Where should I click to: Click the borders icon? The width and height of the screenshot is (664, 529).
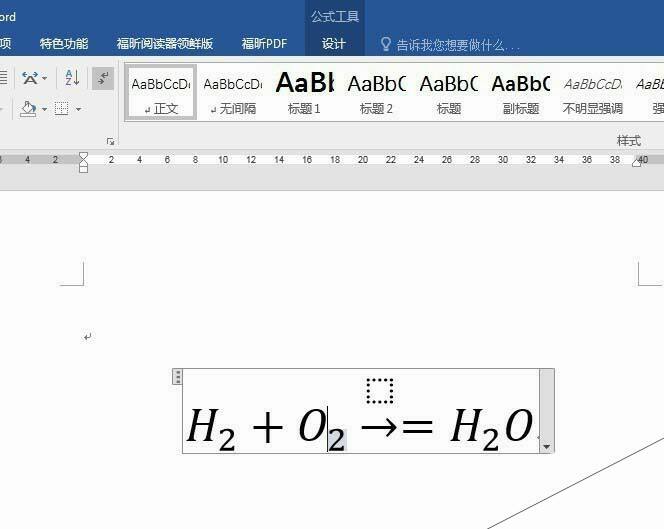coord(61,109)
